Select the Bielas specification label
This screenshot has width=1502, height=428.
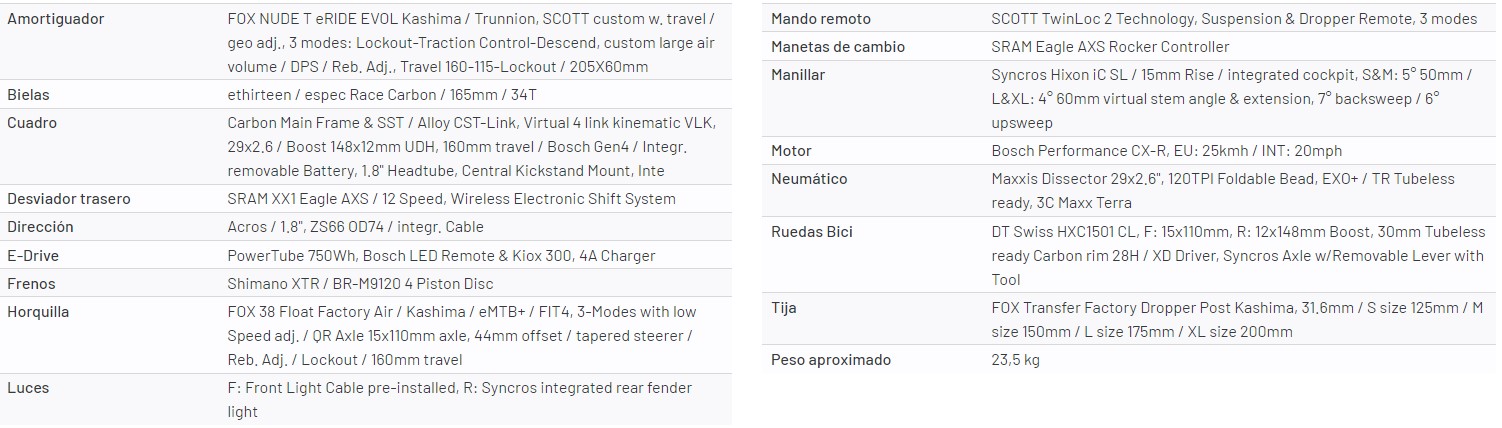28,95
